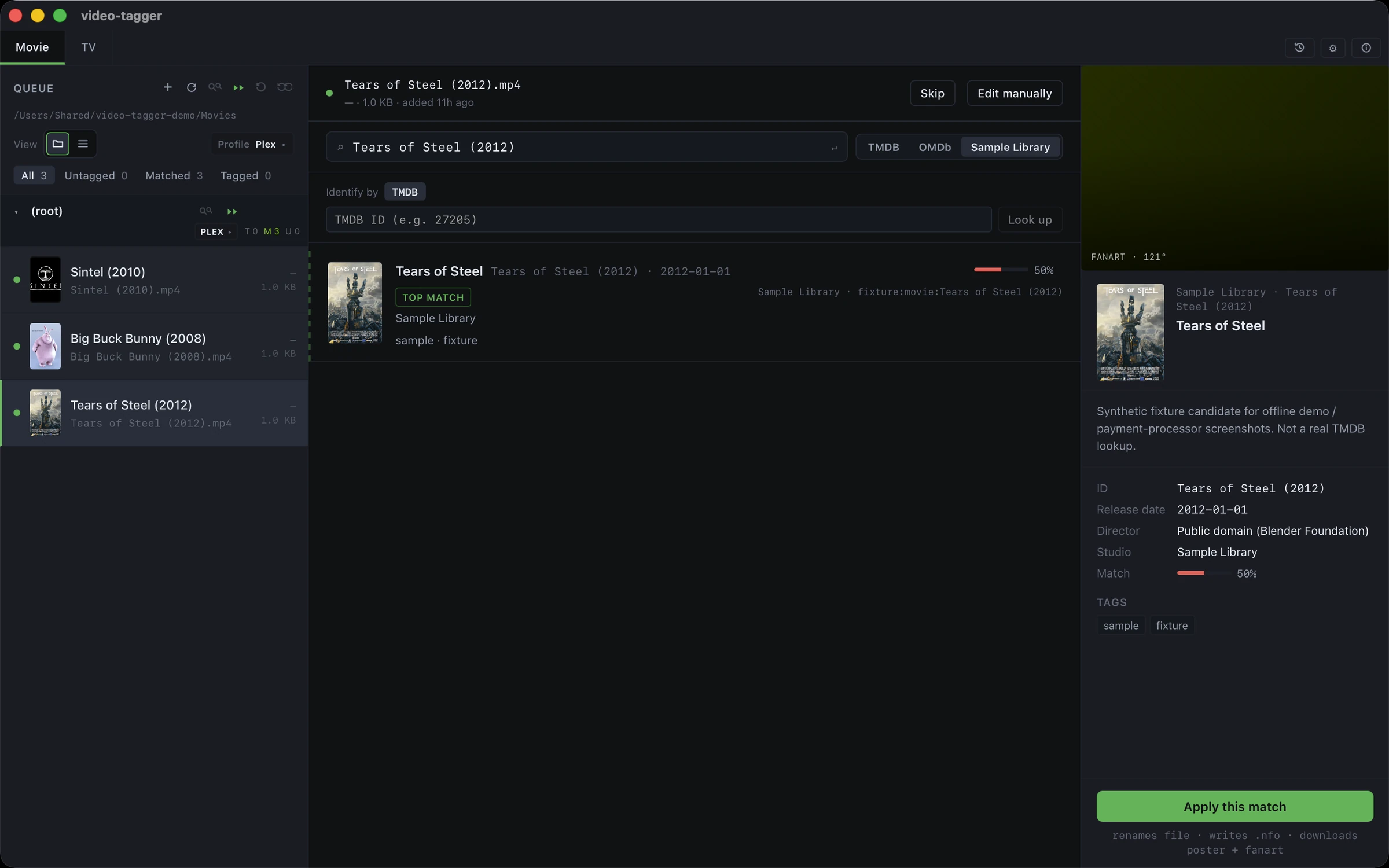Select Sintel (2010) in the queue
The width and height of the screenshot is (1389, 868).
(x=154, y=279)
